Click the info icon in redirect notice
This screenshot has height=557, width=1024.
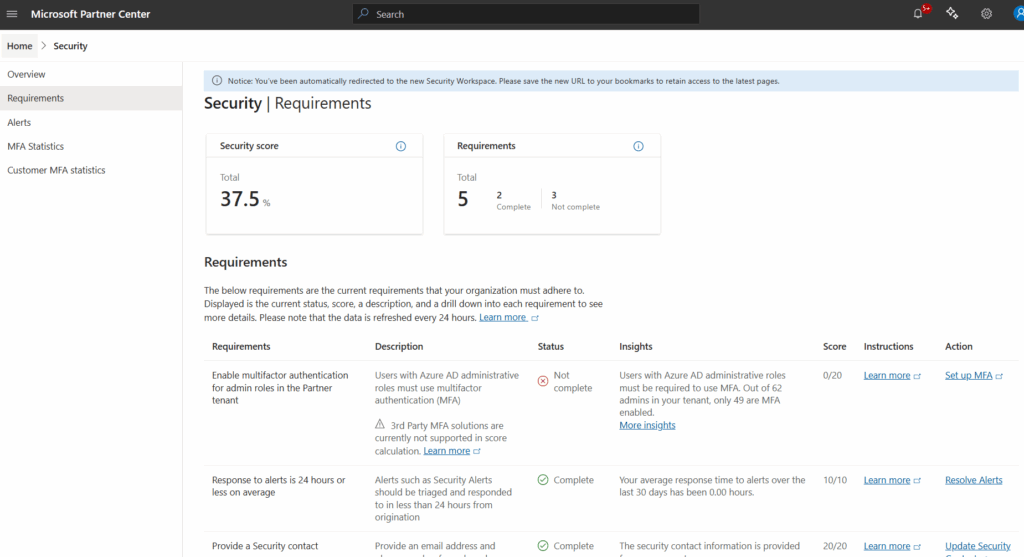217,81
